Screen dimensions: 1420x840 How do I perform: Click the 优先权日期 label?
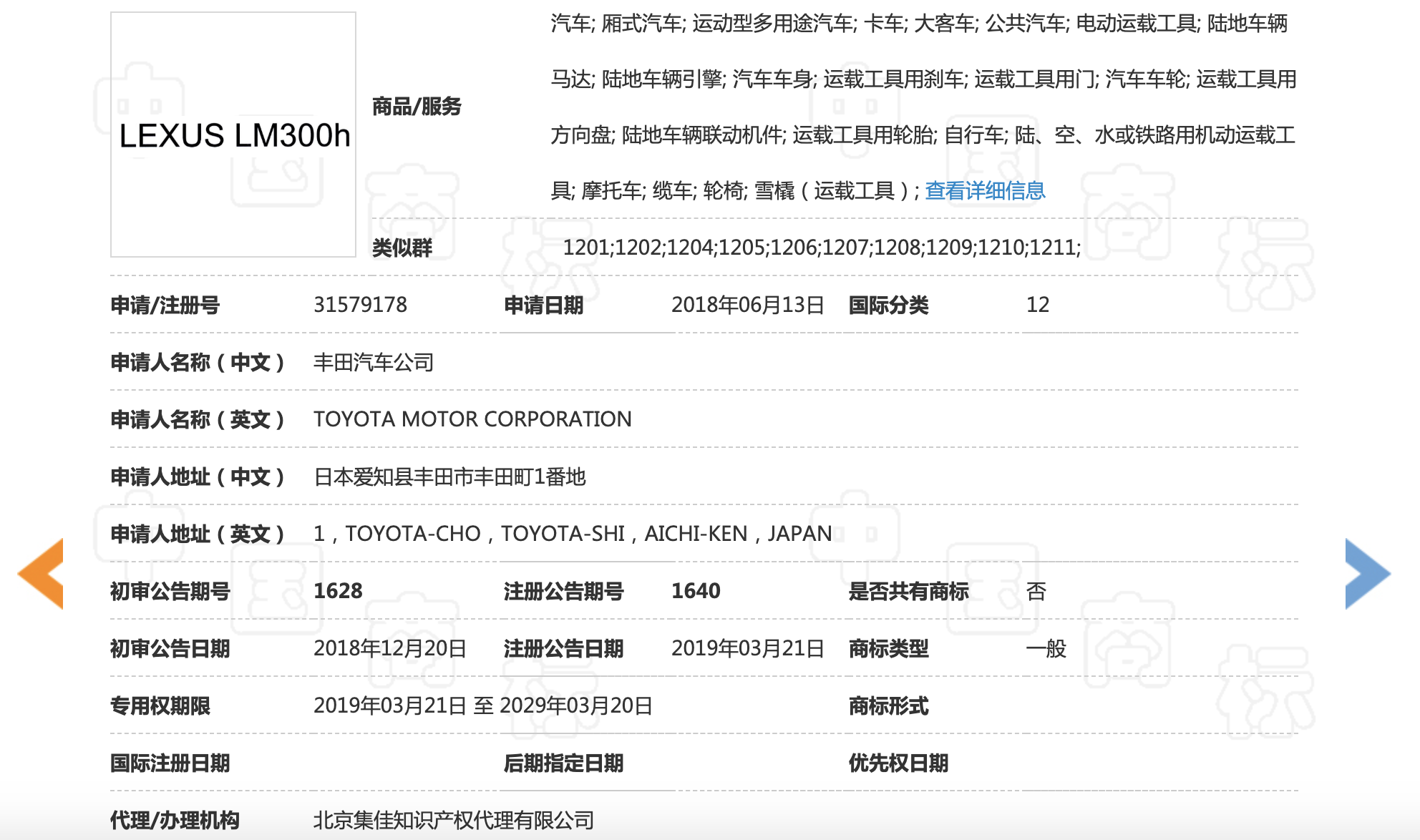(899, 763)
